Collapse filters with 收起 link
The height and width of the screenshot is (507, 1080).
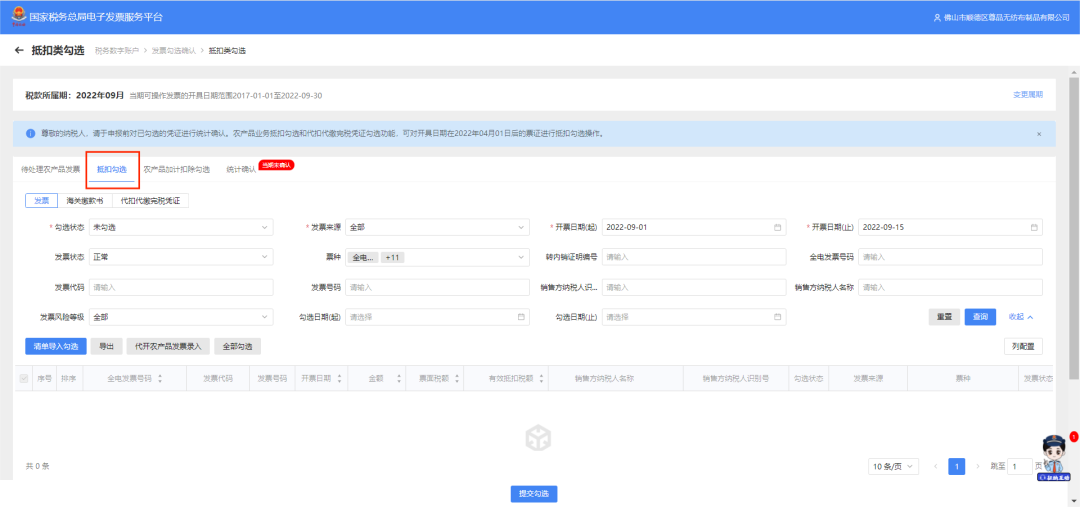pos(1021,317)
